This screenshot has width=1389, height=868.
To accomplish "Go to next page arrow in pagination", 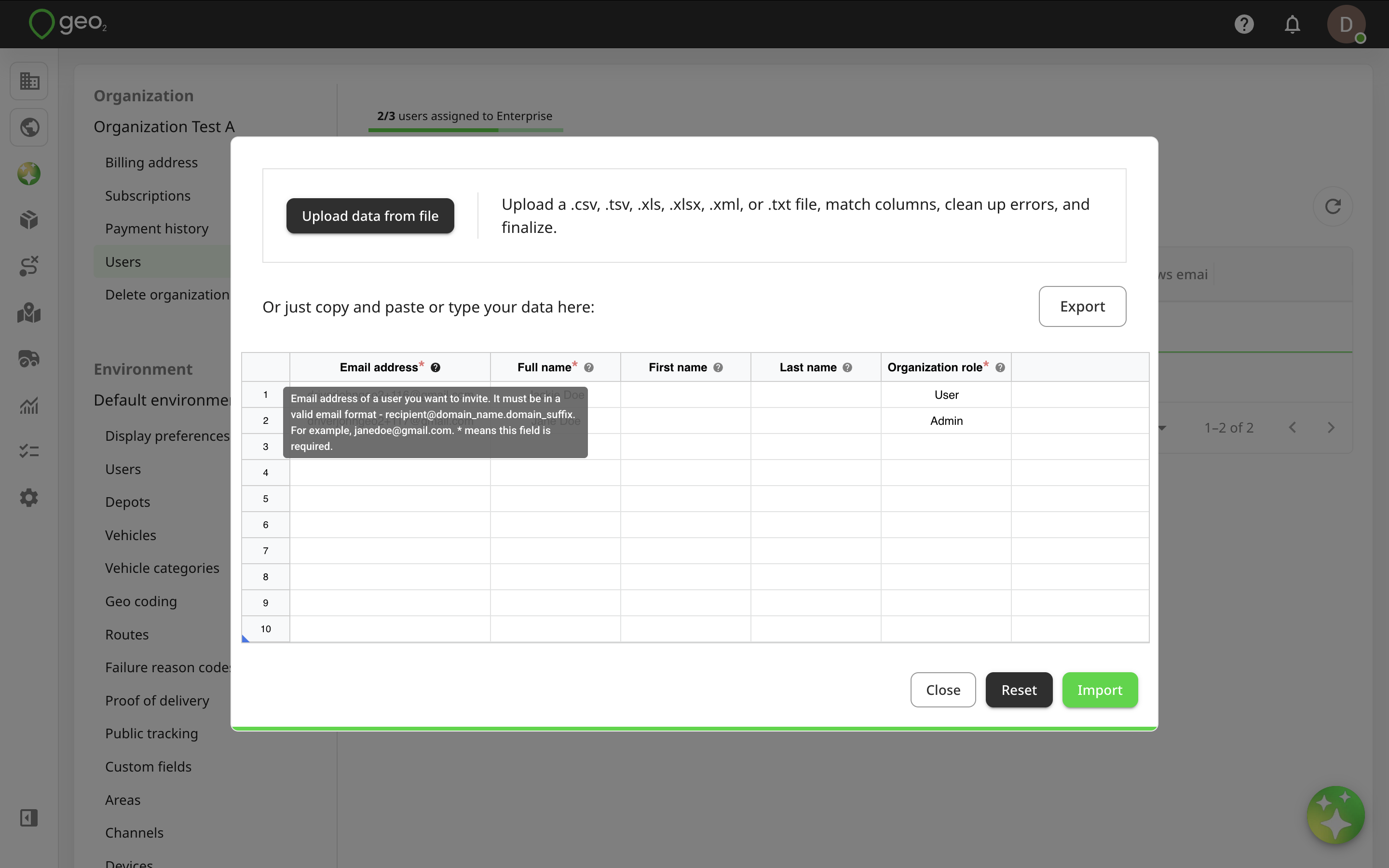I will click(x=1331, y=428).
